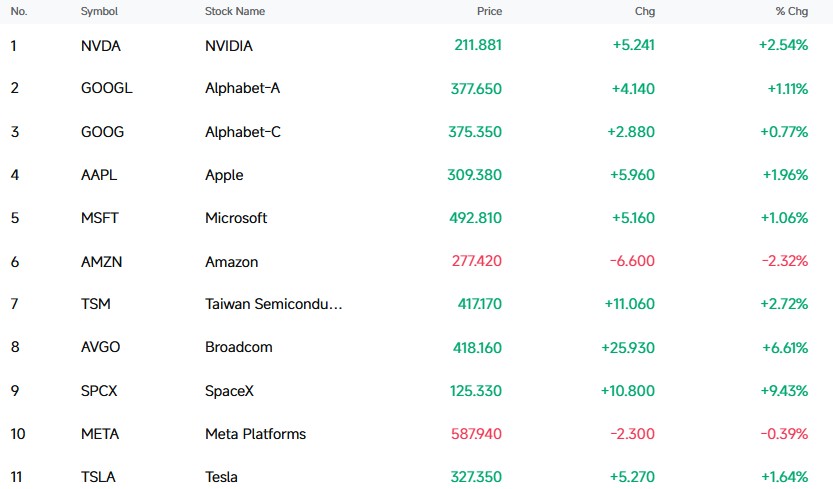Click Broadcom's 418.160 price value
Viewport: 833px width, 489px height.
[477, 348]
